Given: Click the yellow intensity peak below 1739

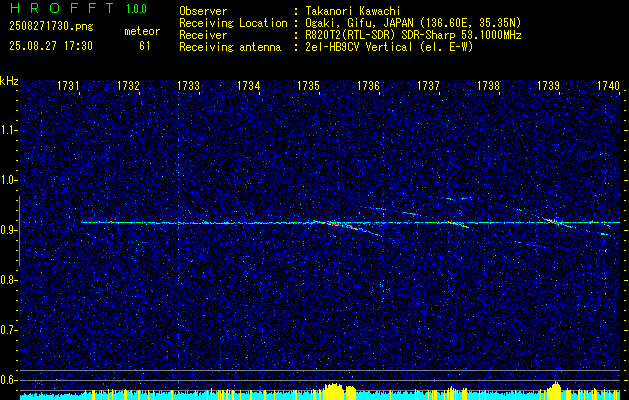Looking at the screenshot, I should [x=555, y=391].
